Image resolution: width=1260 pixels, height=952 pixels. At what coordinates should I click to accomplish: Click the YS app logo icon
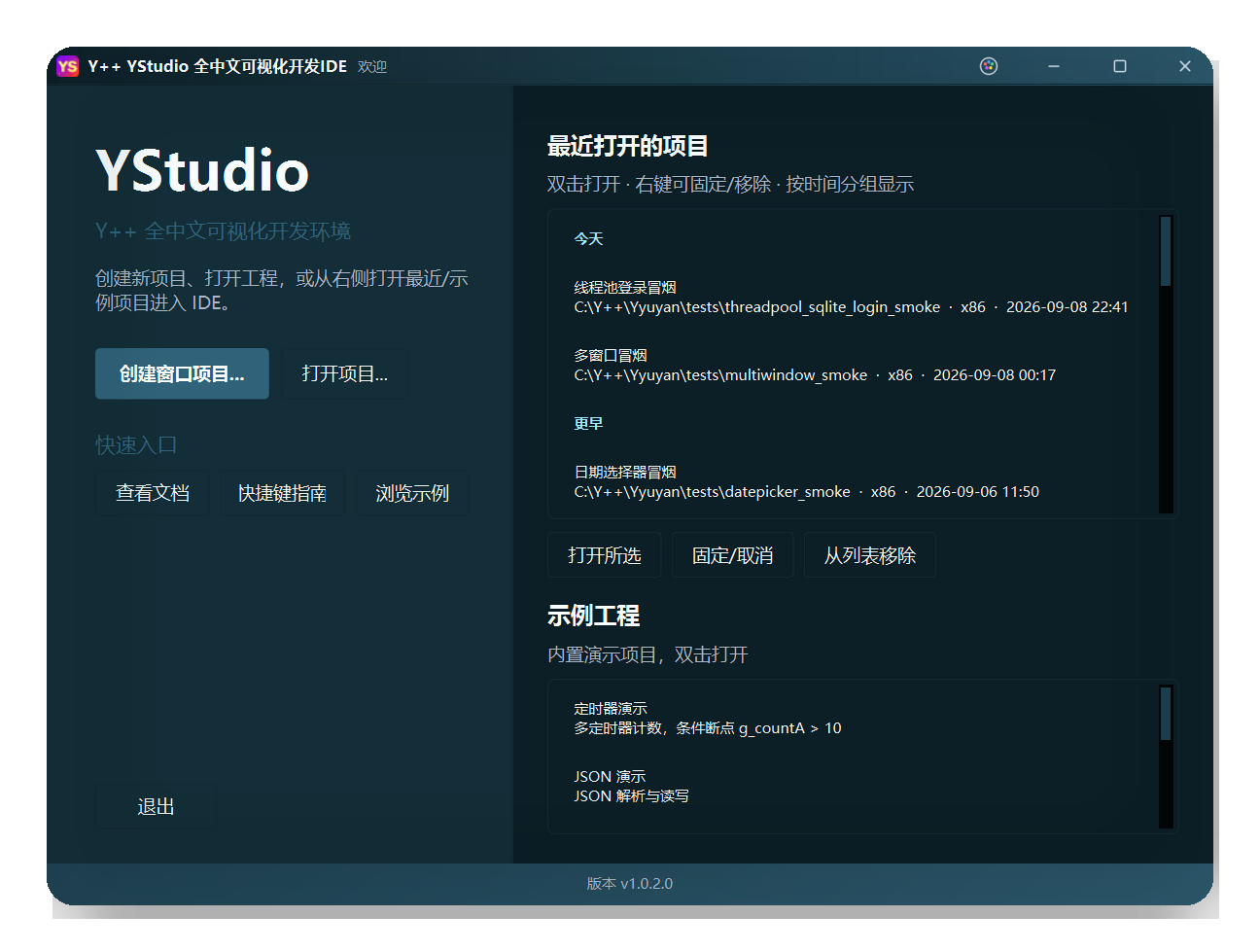[67, 66]
